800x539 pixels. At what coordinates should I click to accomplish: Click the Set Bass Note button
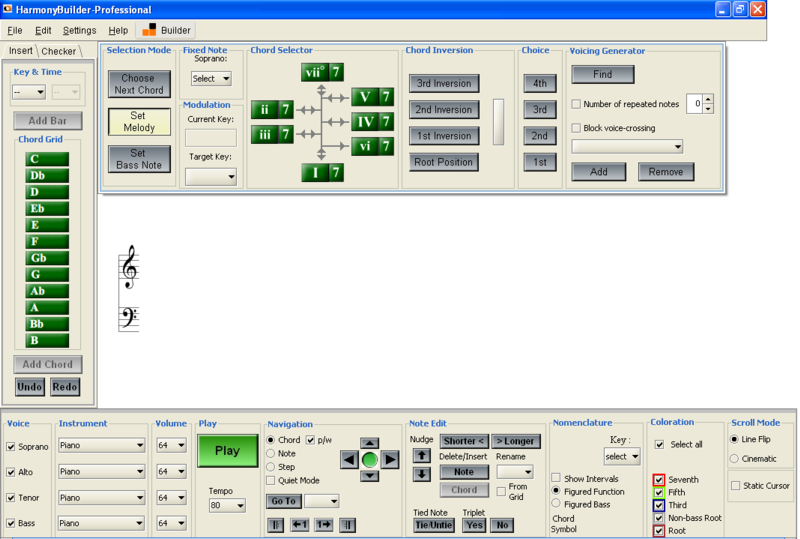(x=139, y=159)
